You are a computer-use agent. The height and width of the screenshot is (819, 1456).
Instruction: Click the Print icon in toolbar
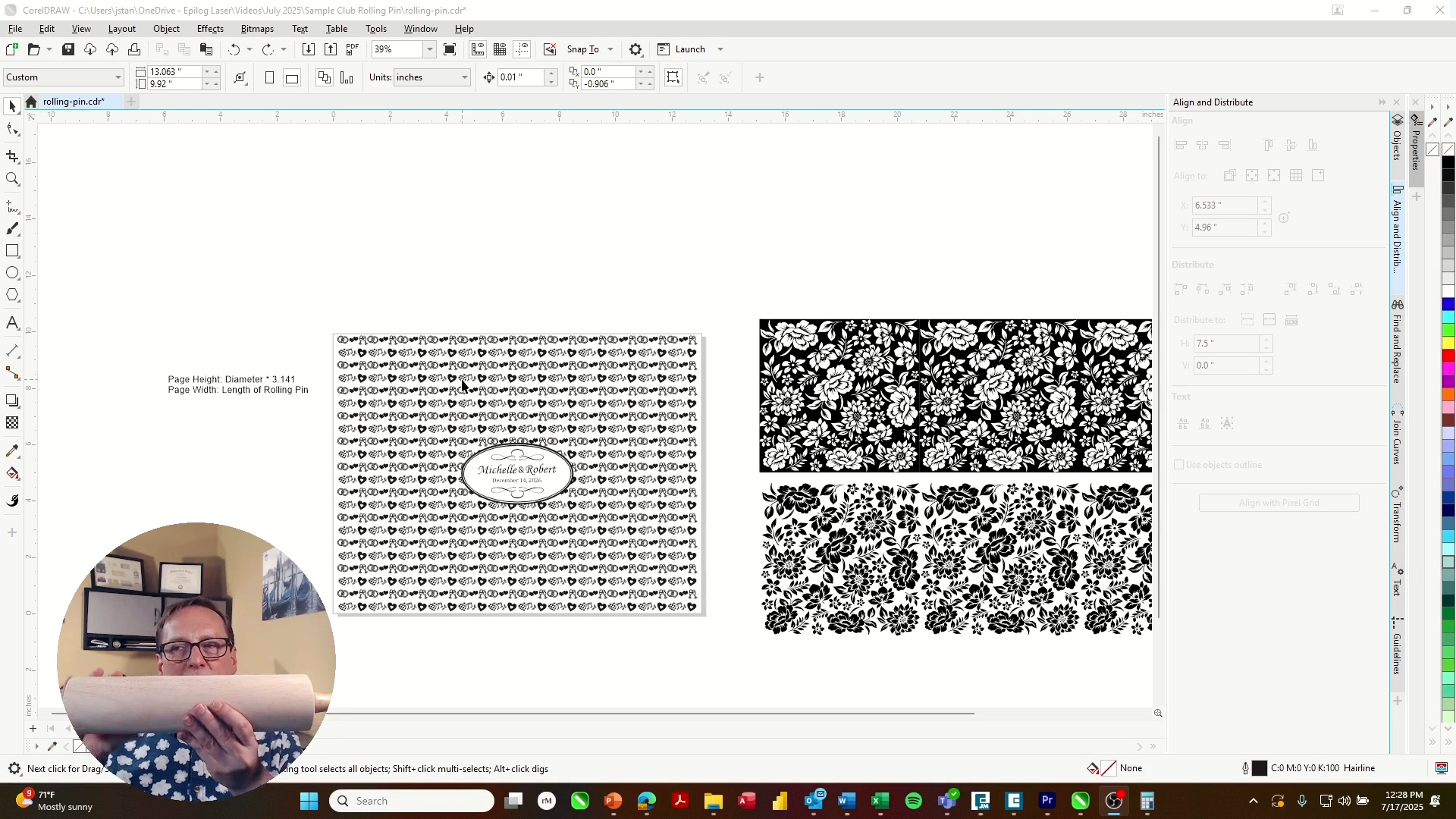coord(134,49)
